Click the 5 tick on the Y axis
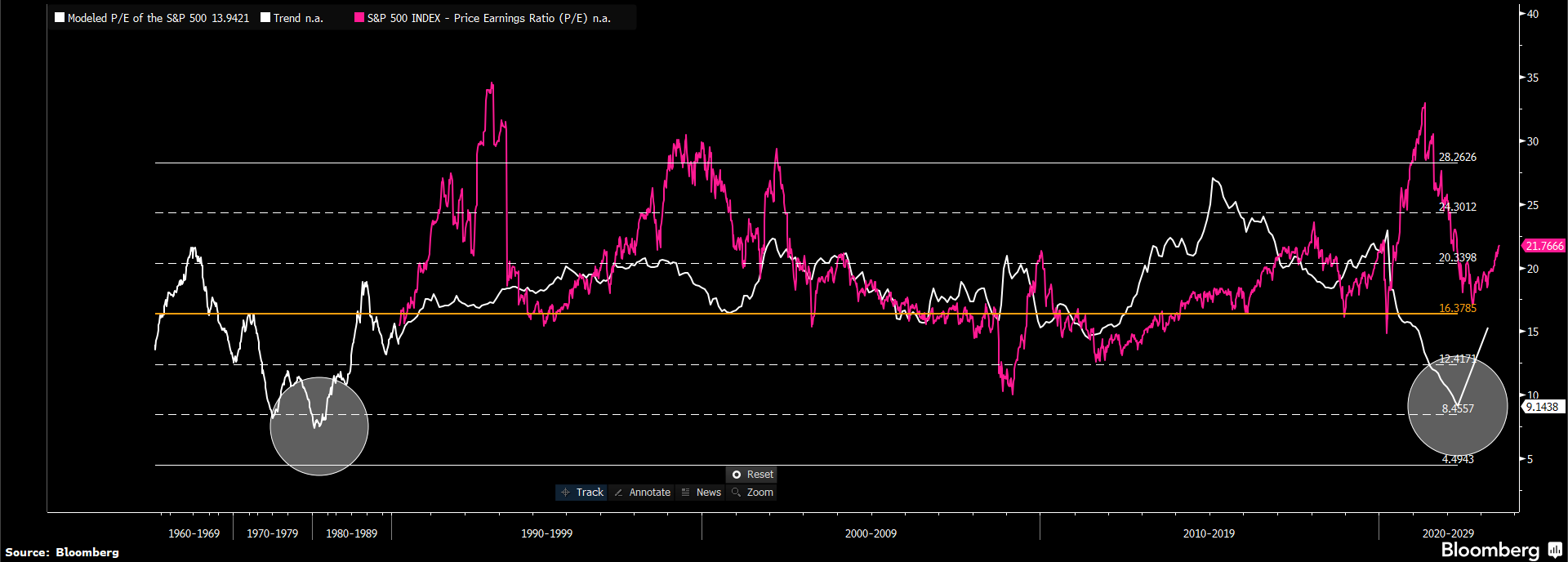Screen dimensions: 1568x562 tap(1530, 459)
